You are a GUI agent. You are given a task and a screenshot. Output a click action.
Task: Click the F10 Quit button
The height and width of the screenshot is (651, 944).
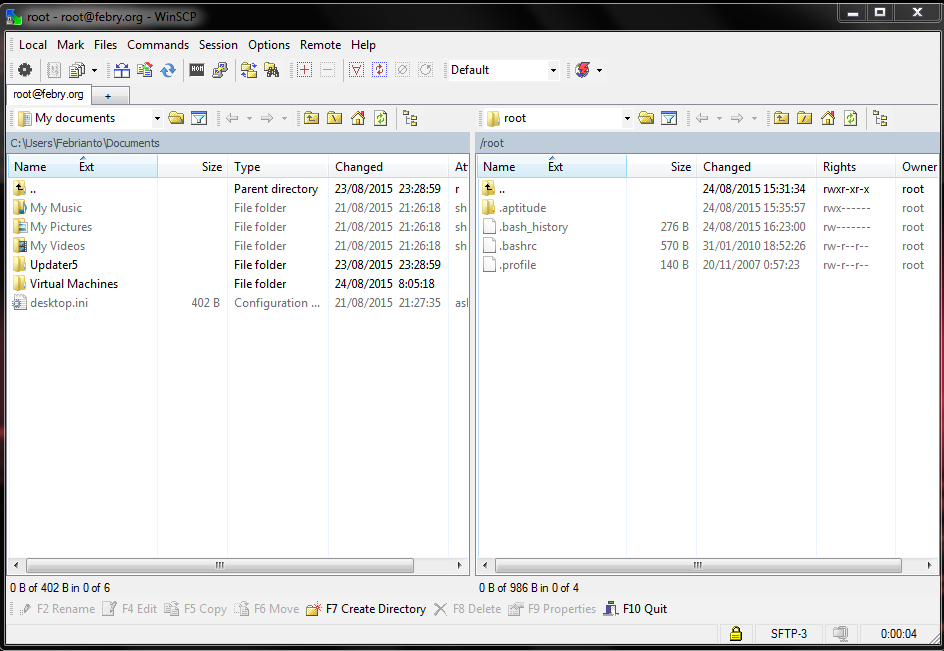pyautogui.click(x=635, y=609)
